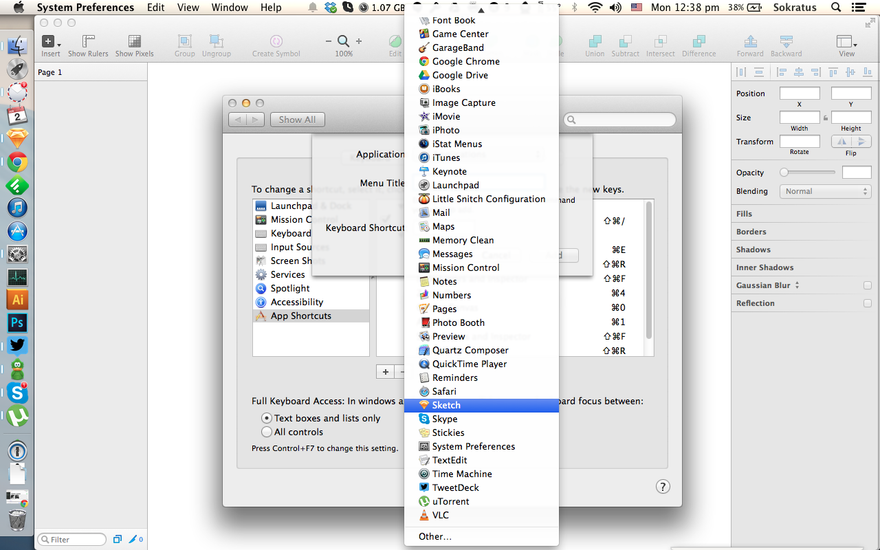880x550 pixels.
Task: Choose Skype in the application list
Action: click(482, 419)
